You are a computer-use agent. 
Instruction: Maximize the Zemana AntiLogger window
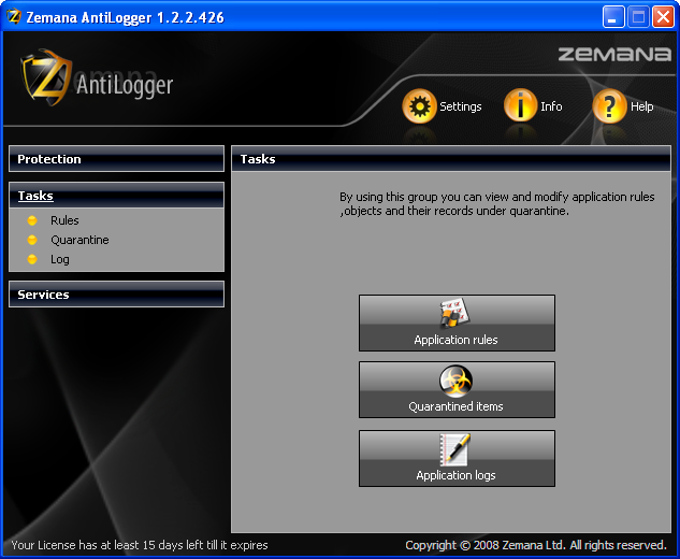(x=638, y=17)
